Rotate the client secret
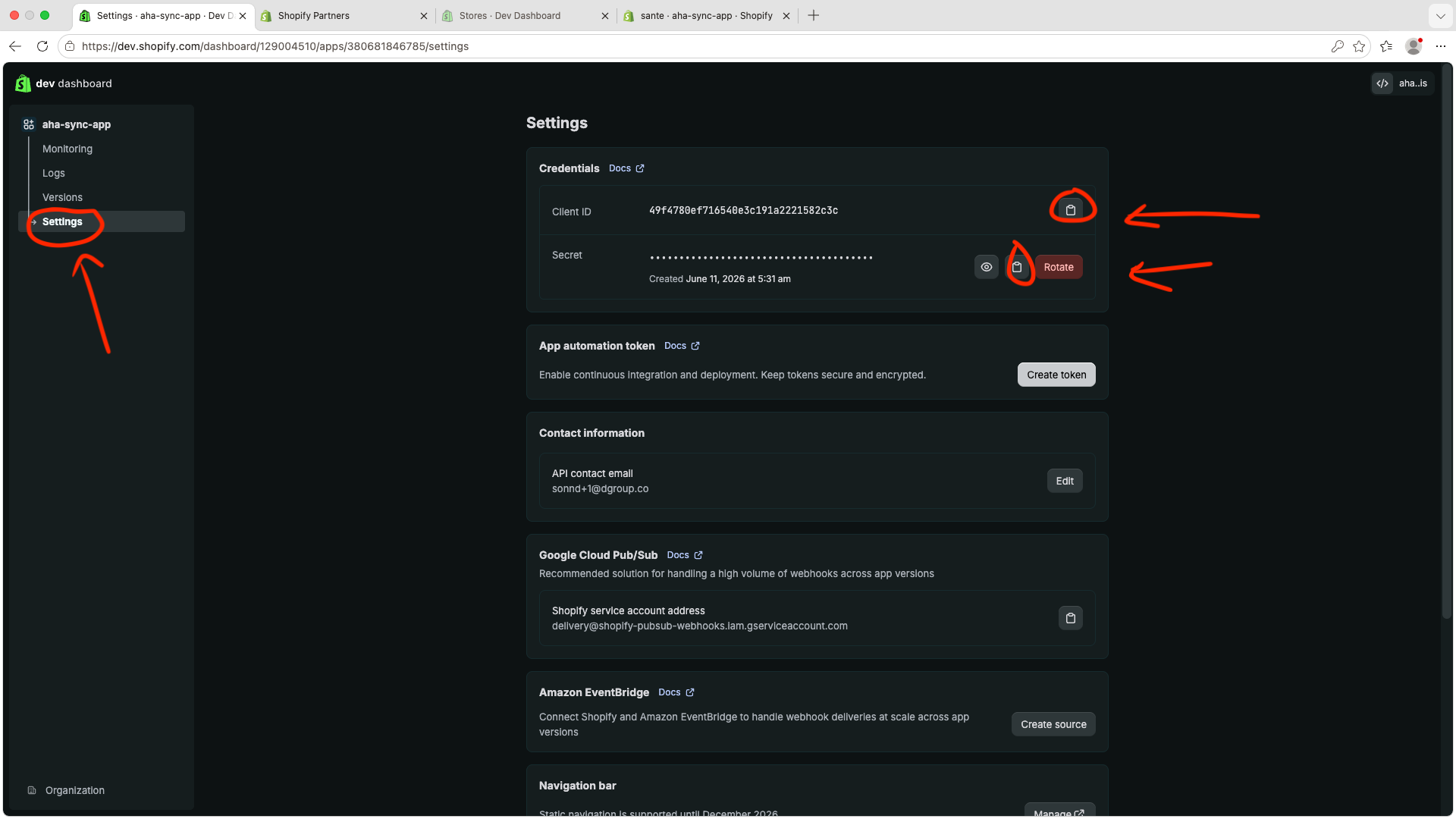 point(1059,267)
